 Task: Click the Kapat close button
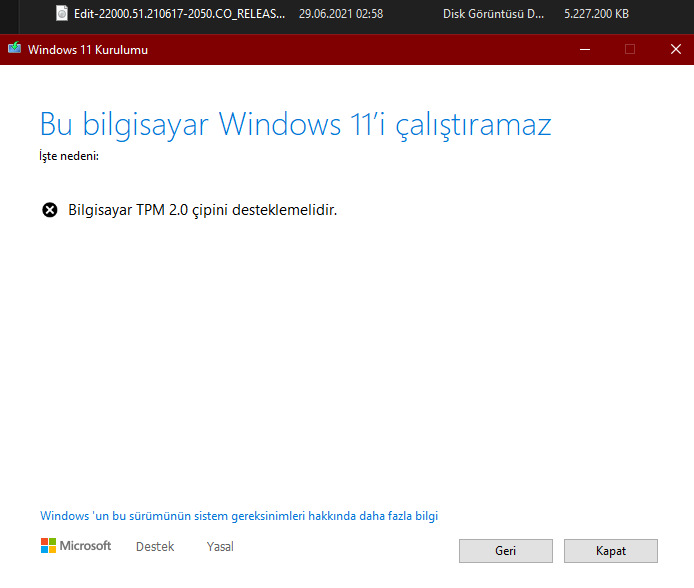pos(611,551)
